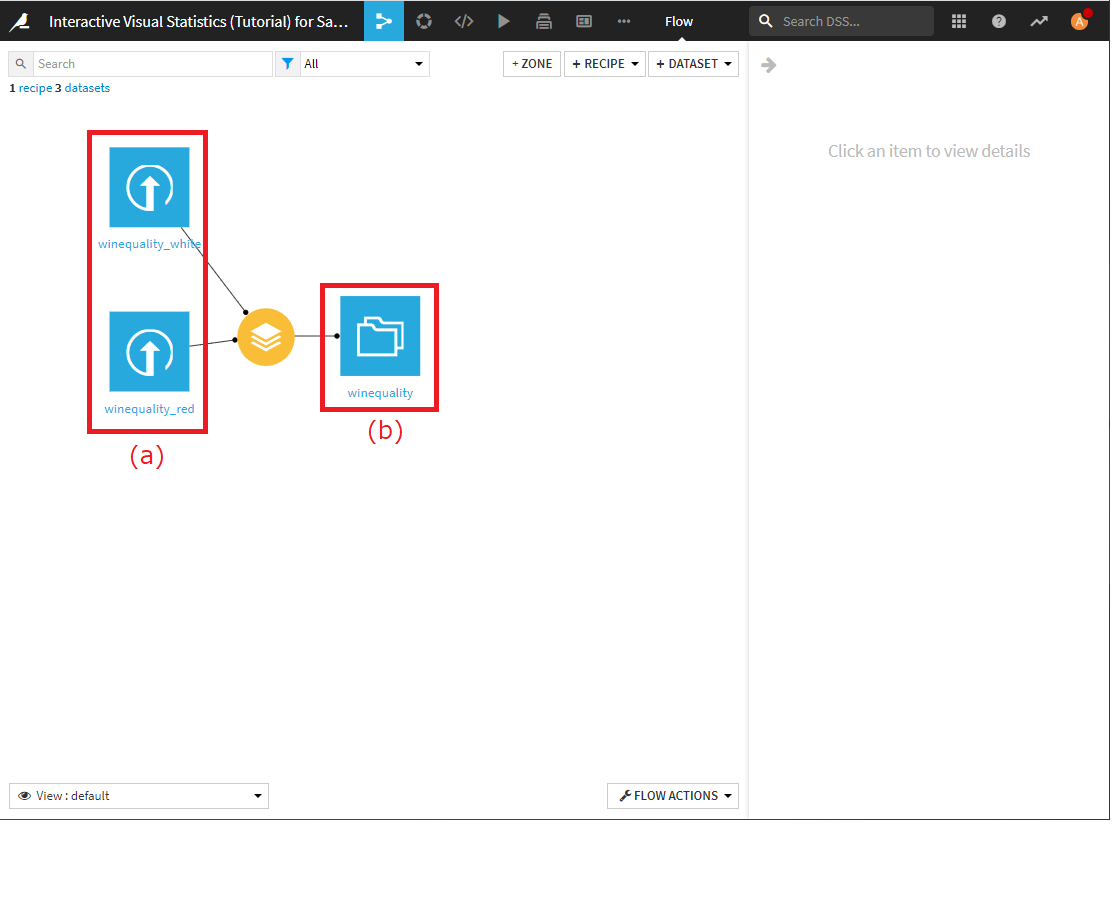Screen dimensions: 1112x899
Task: Click the magnifier icon in Search DSS
Action: (x=766, y=21)
